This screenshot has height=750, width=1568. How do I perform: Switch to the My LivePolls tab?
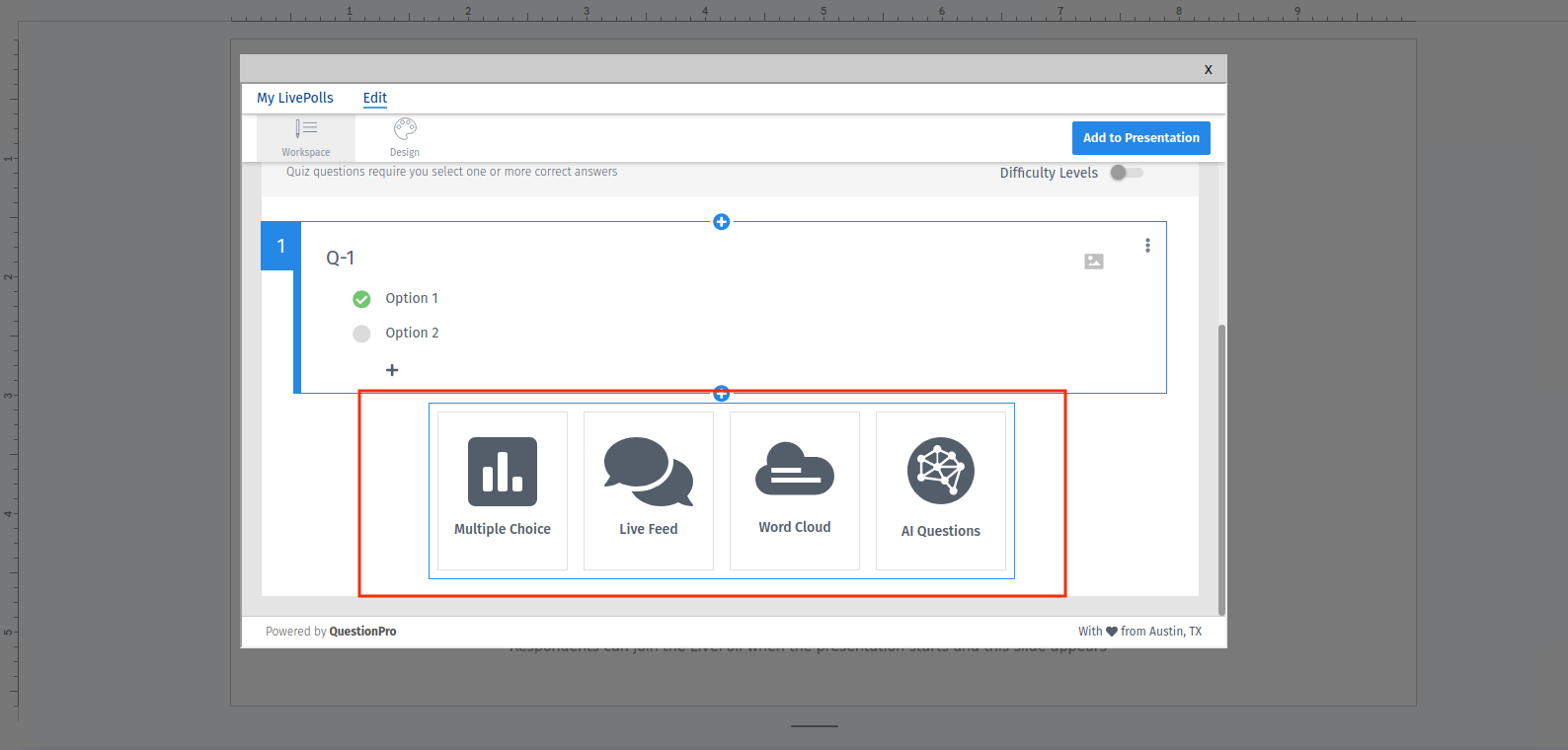click(295, 98)
